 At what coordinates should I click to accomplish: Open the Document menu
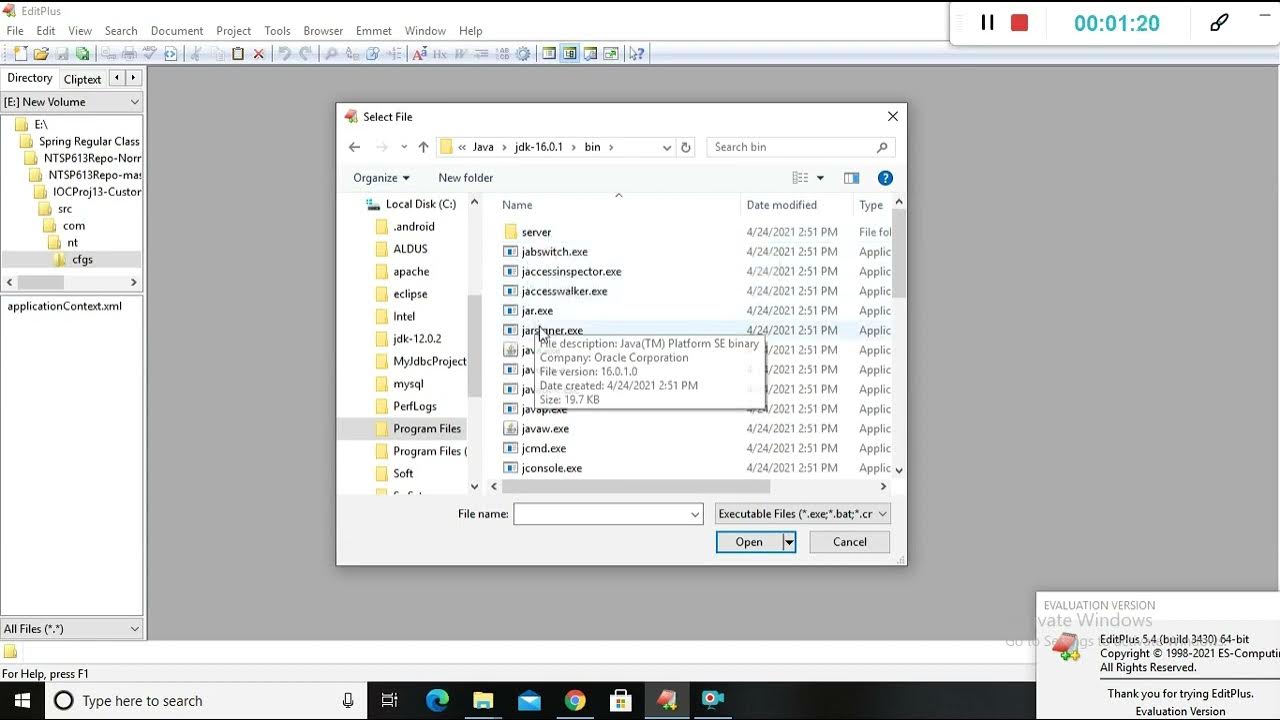(x=177, y=31)
